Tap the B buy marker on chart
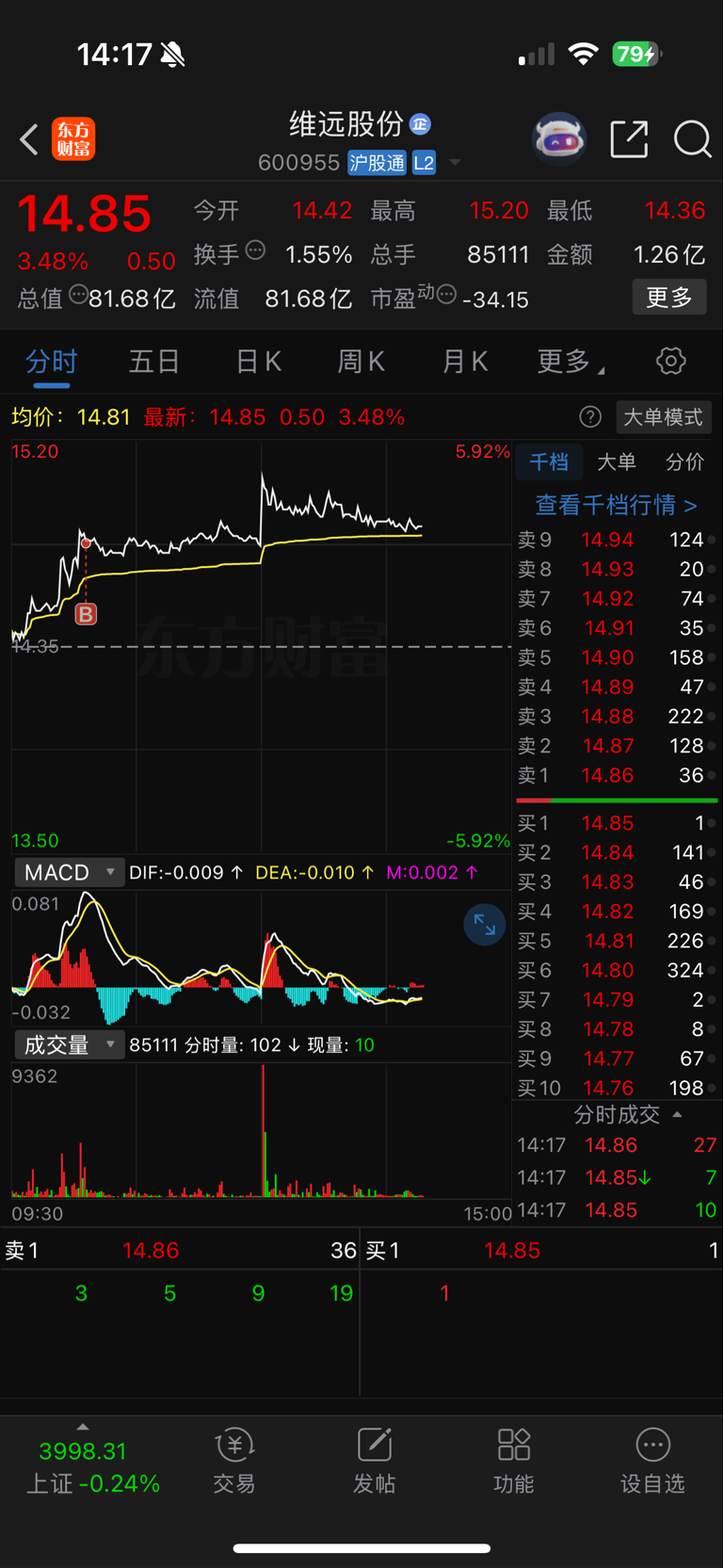724x1568 pixels. [86, 614]
